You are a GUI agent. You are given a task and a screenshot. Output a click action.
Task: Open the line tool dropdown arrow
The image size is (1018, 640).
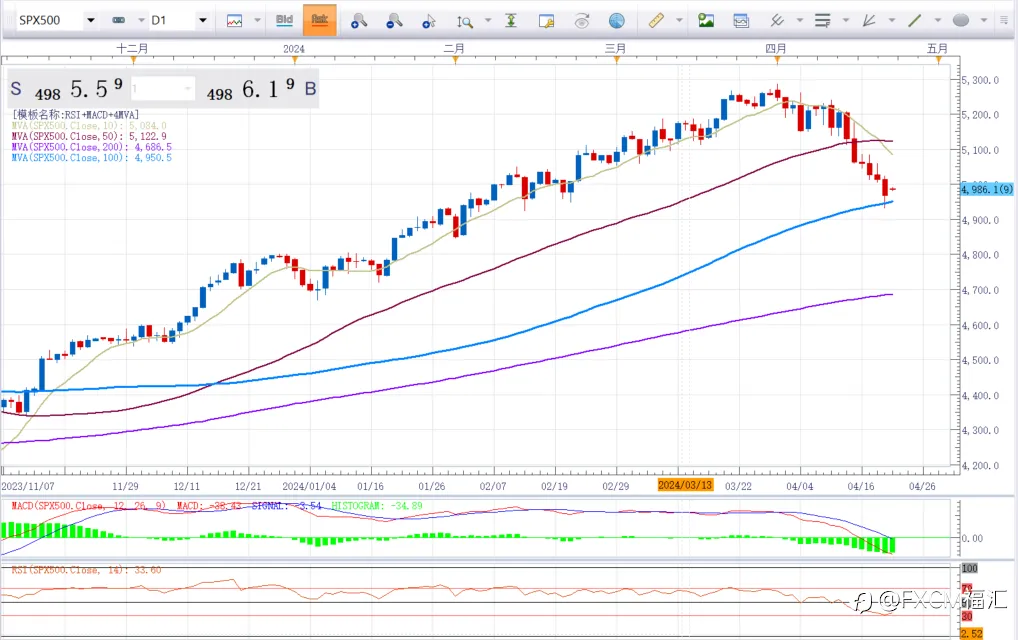click(x=937, y=20)
